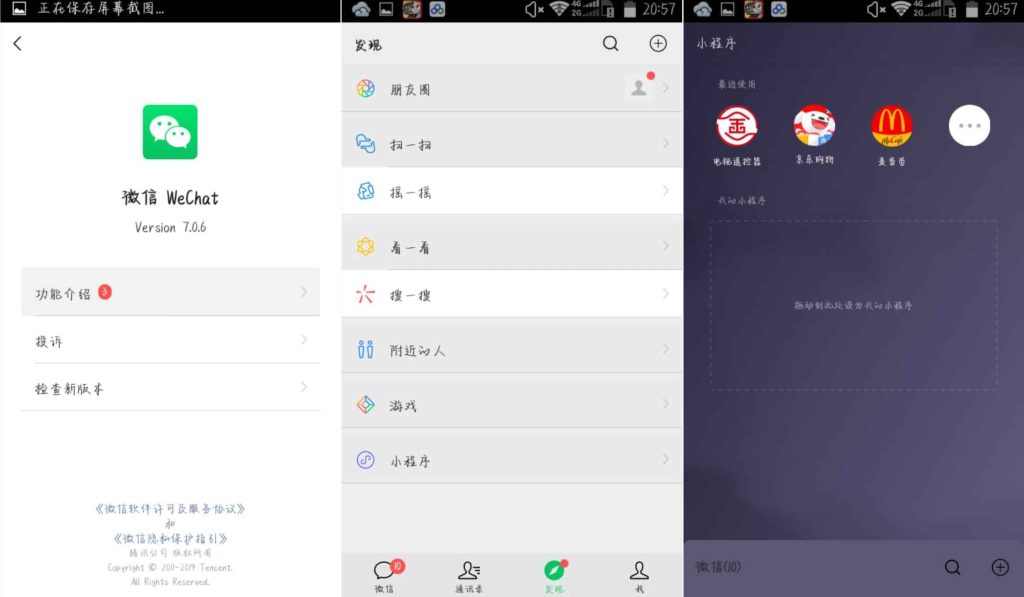Tap Version 7.0.6 text
This screenshot has width=1024, height=597.
click(x=170, y=227)
